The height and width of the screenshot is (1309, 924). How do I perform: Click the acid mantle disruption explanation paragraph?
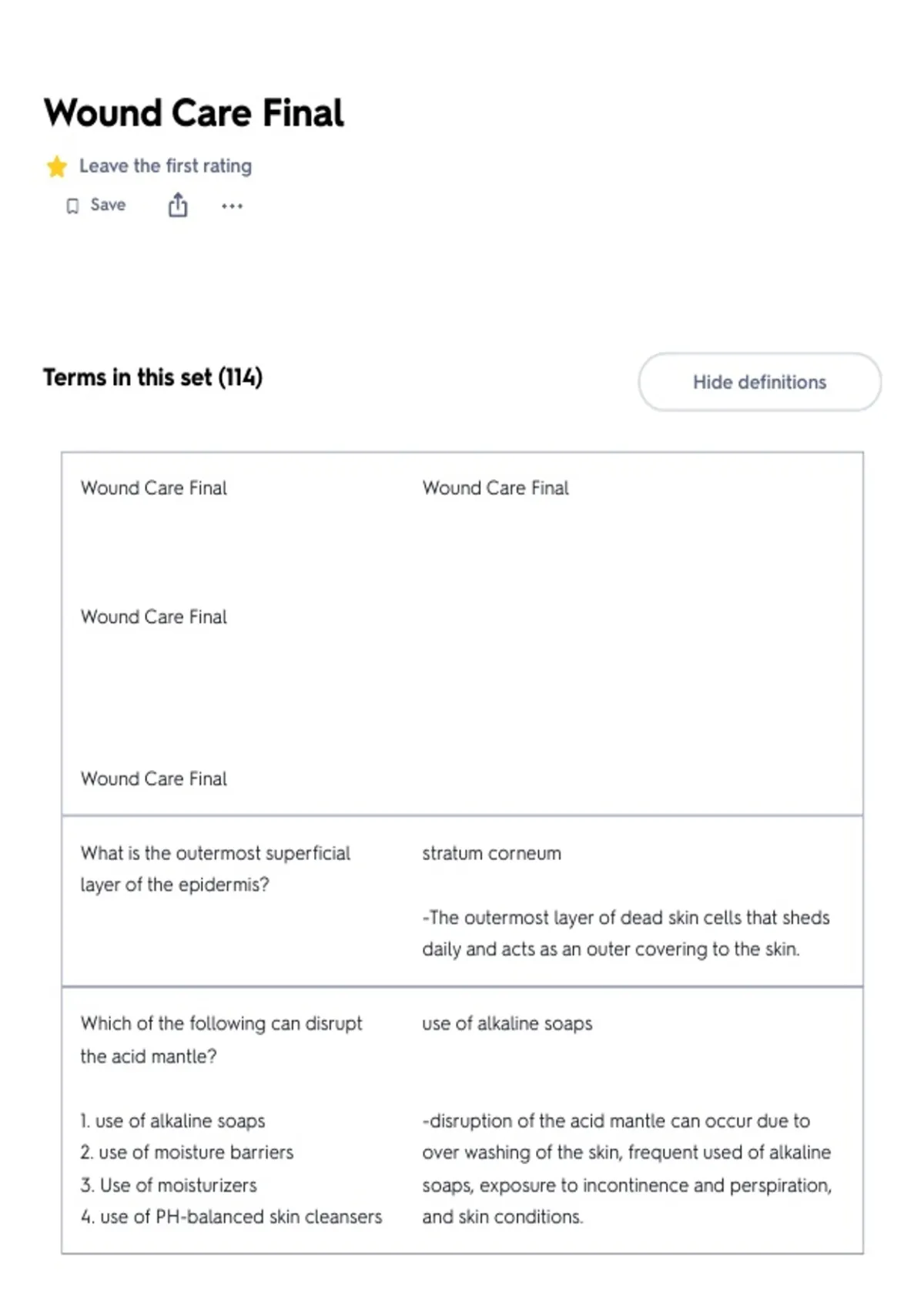point(627,1169)
